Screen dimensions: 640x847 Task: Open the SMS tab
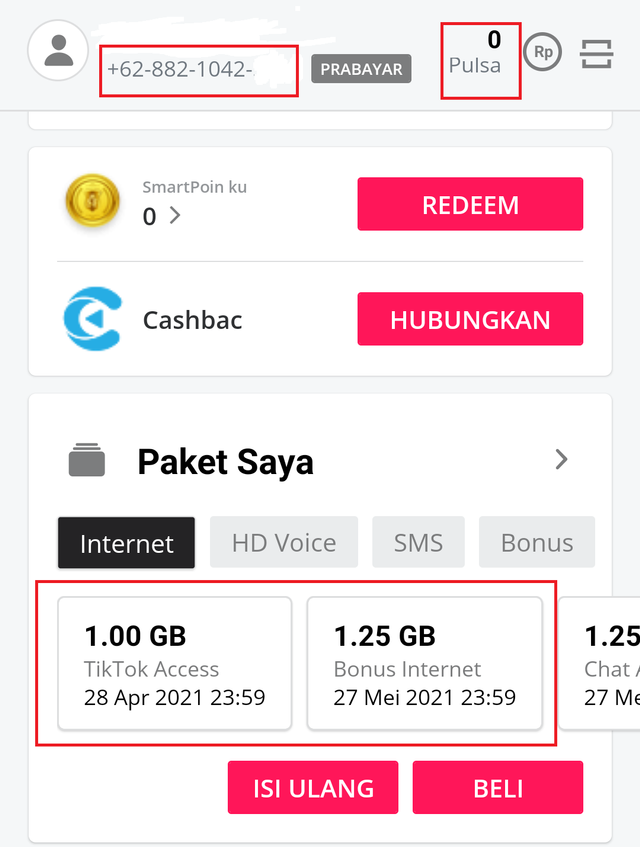418,543
